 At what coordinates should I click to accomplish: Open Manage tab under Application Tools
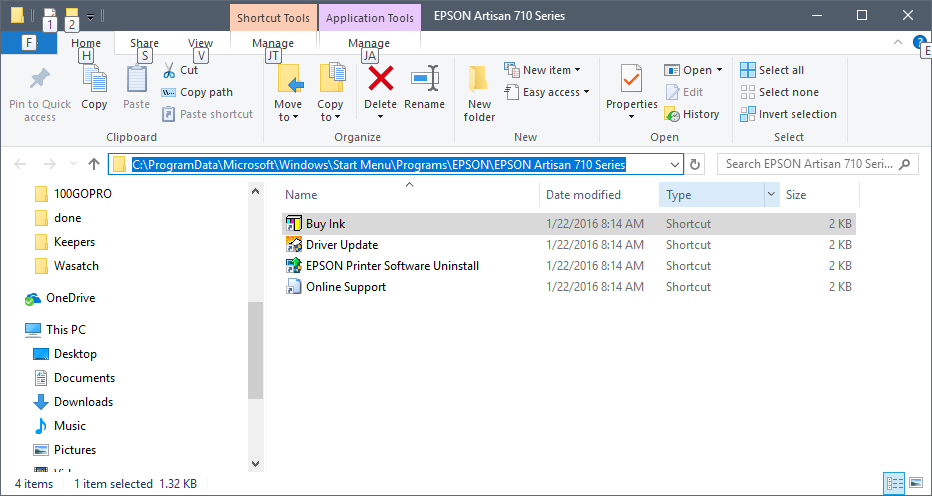(x=369, y=43)
